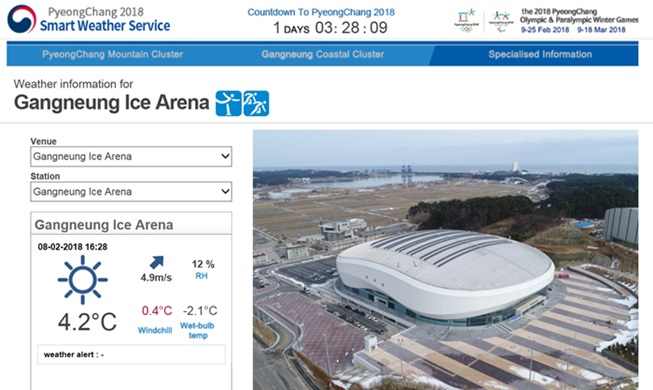Click the 08-02-2018 16:28 timestamp
This screenshot has width=653, height=390.
[x=72, y=247]
